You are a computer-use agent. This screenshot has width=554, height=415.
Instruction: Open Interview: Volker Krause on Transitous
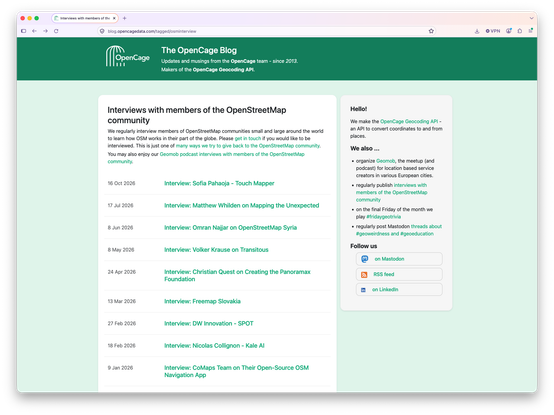[216, 250]
